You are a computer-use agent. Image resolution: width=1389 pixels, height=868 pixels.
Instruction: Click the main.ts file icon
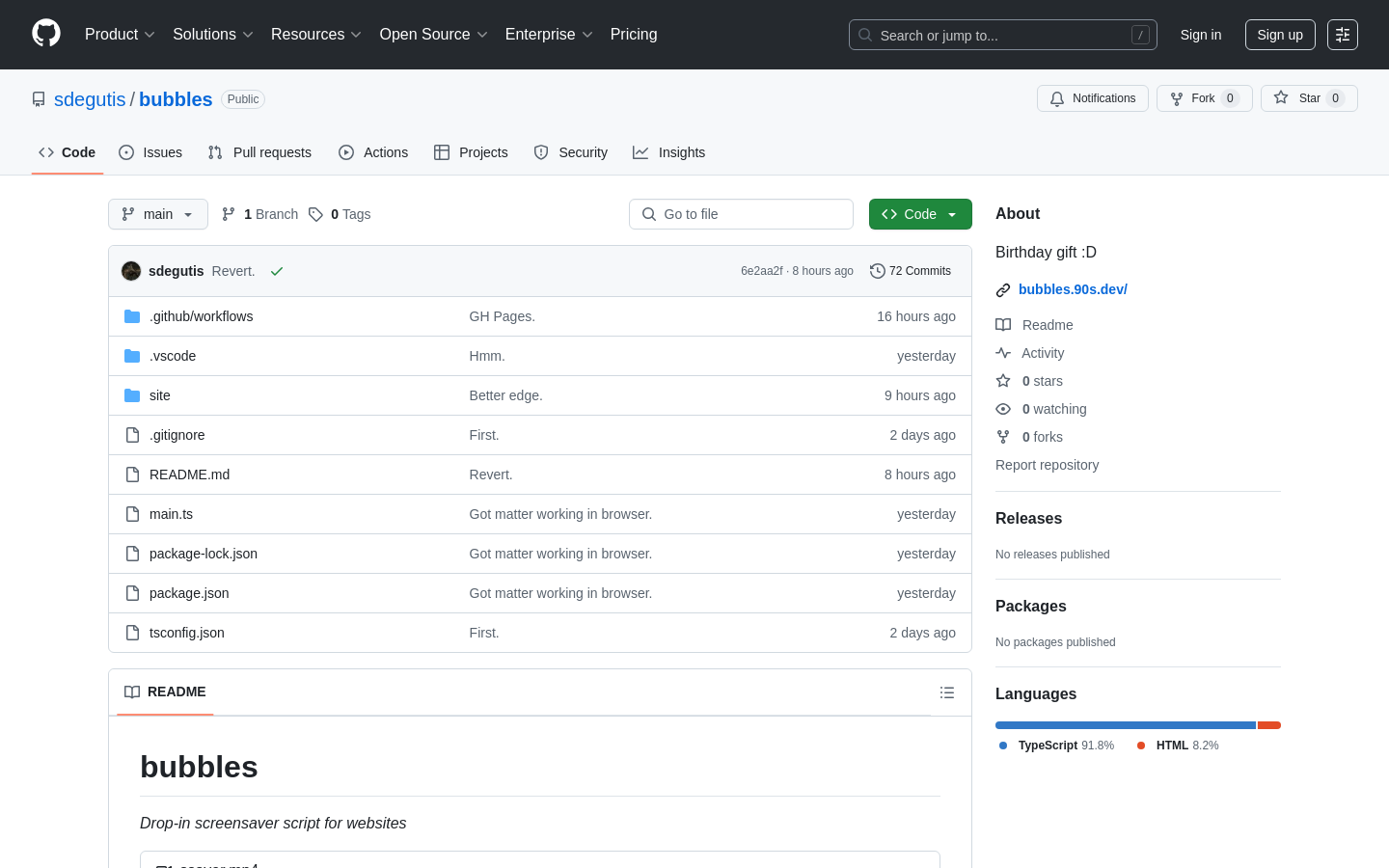pos(132,514)
